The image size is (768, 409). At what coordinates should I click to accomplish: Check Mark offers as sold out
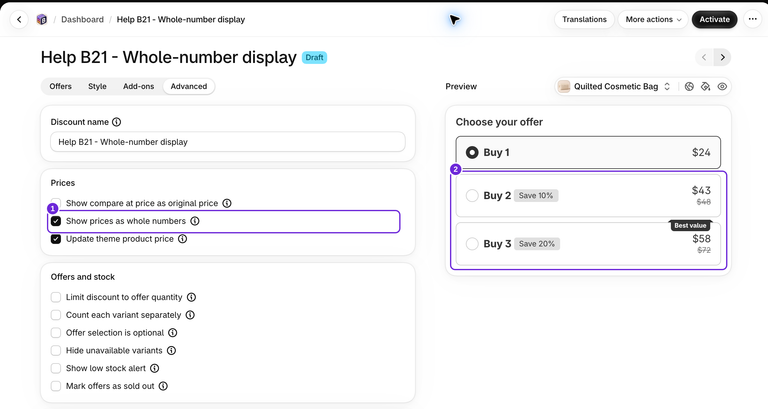pyautogui.click(x=56, y=386)
